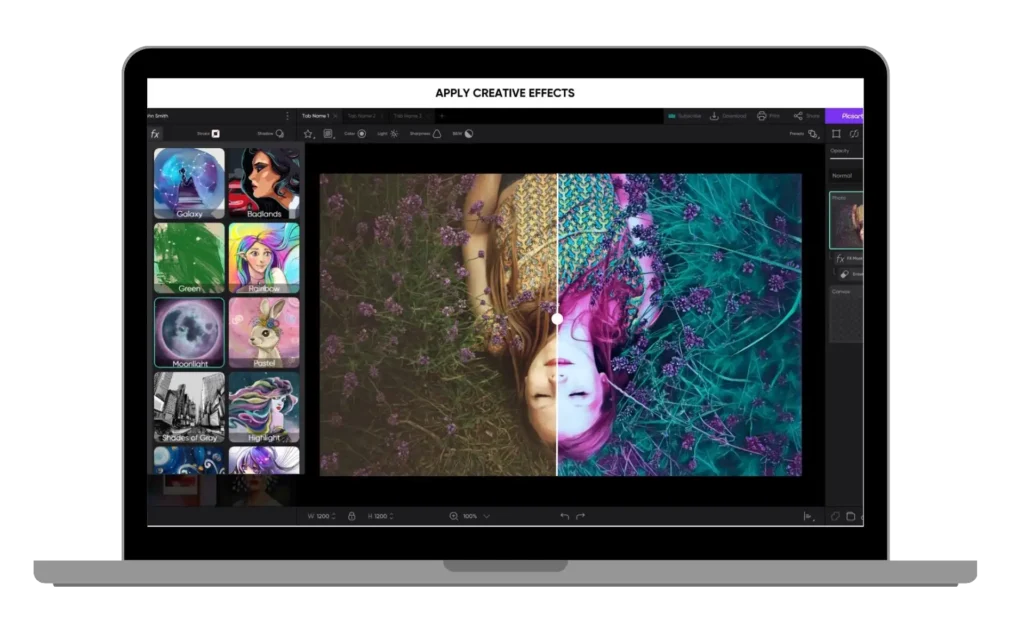Click the zoom magnifier icon

454,516
